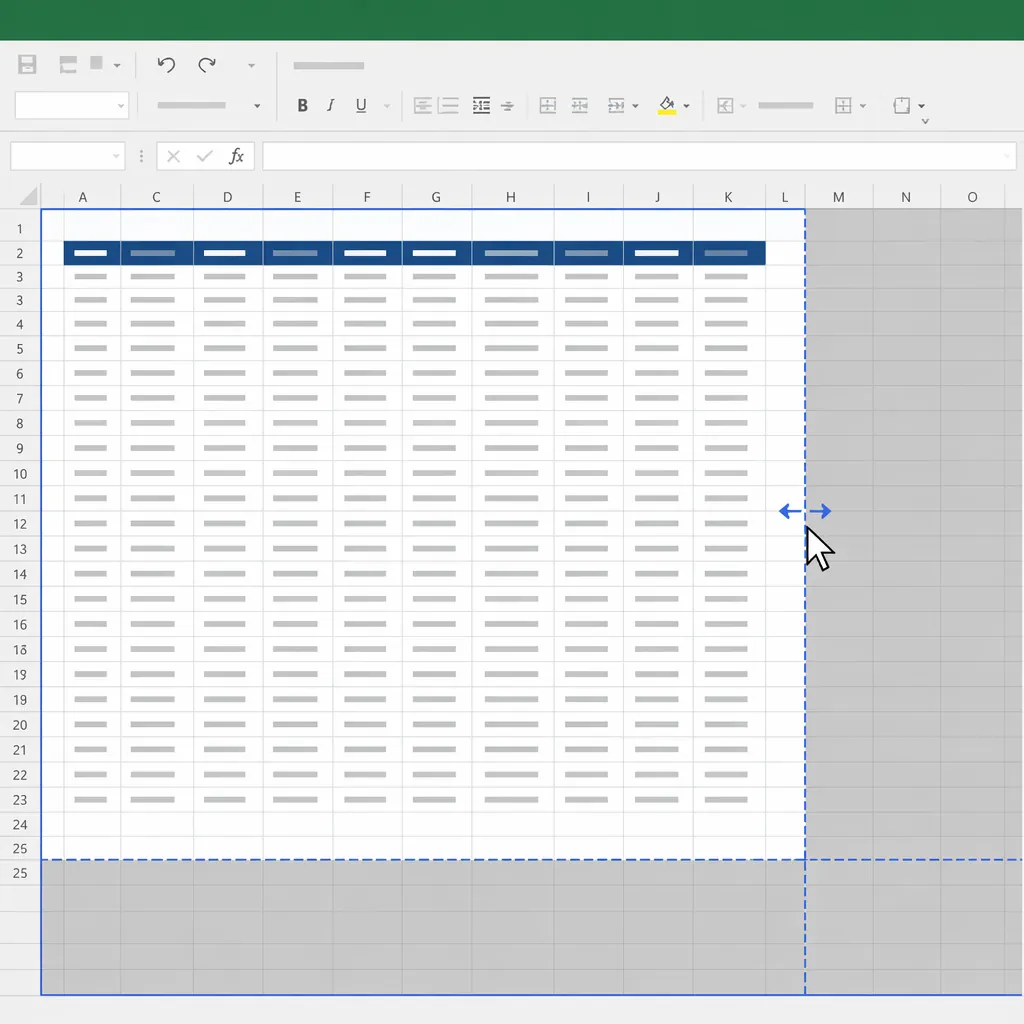
Task: Open the dropdown arrow next to underline
Action: coord(387,106)
